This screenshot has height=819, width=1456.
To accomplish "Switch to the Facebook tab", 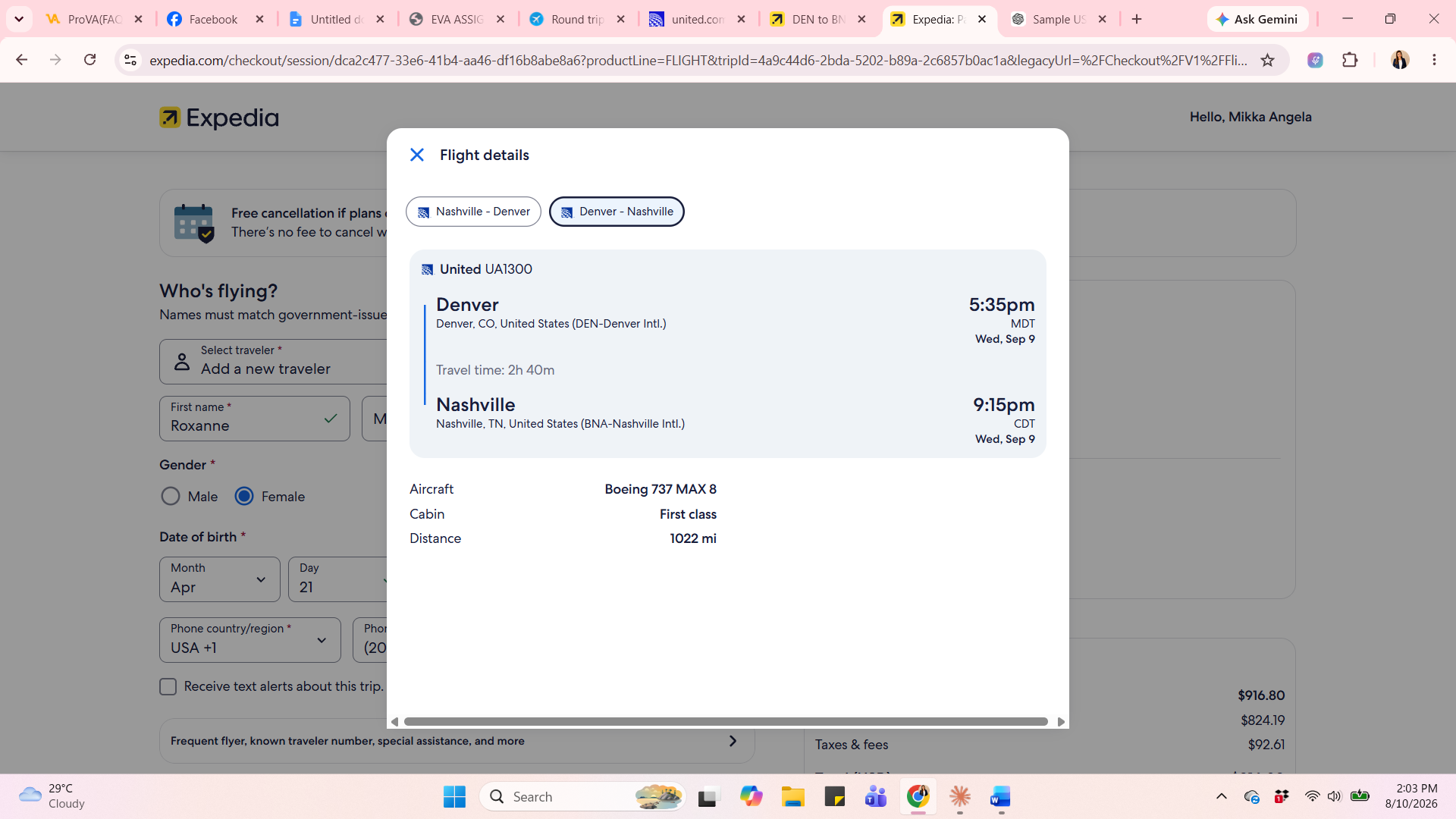I will click(x=215, y=19).
